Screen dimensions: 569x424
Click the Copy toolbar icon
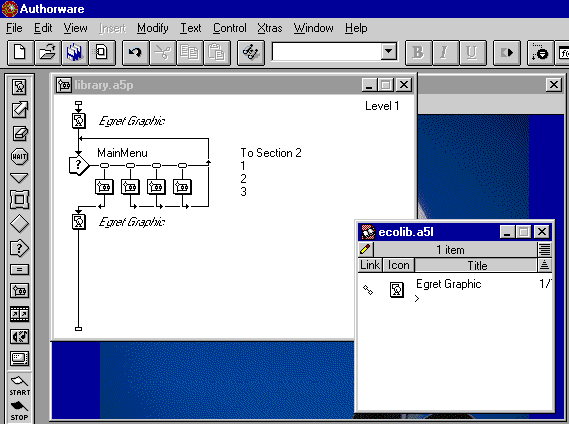pyautogui.click(x=190, y=53)
